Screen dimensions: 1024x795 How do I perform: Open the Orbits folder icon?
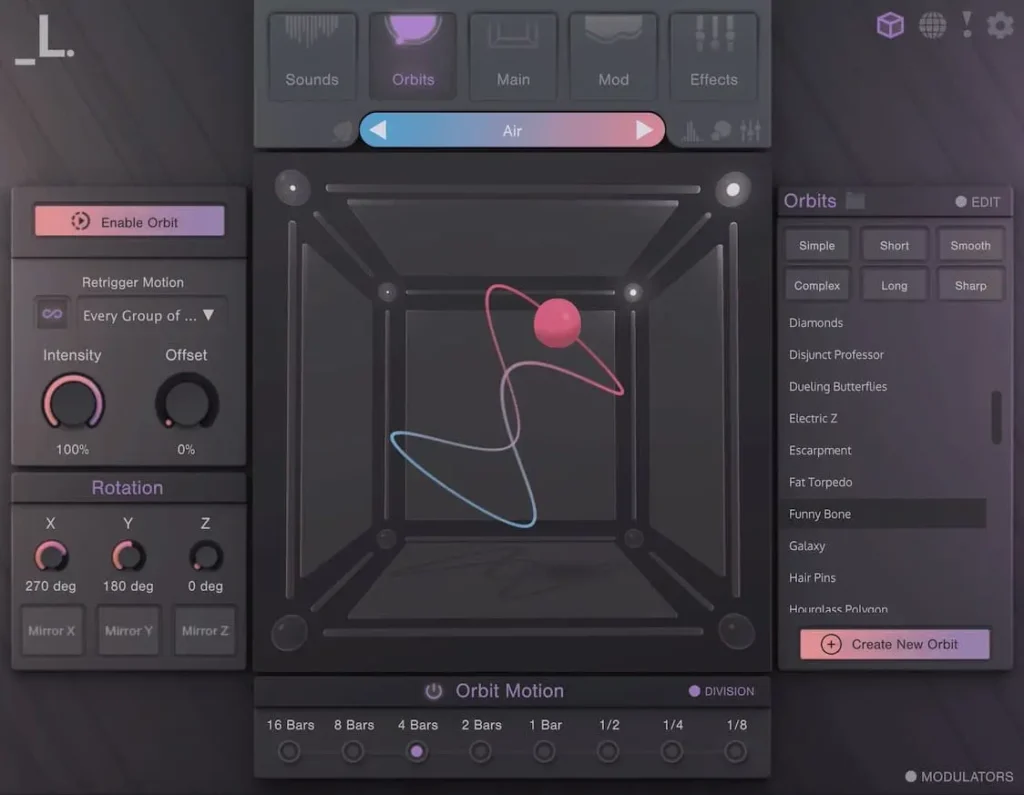[x=855, y=201]
